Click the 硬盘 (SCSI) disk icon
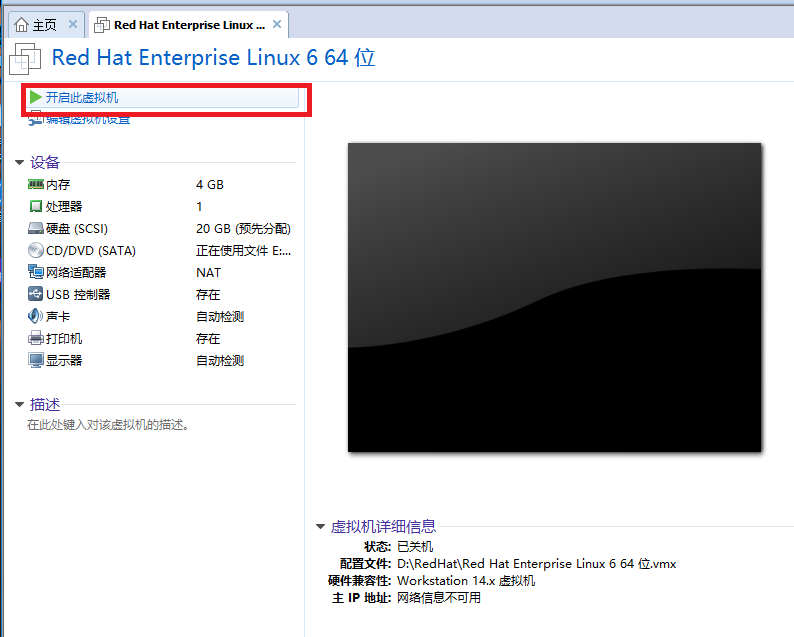This screenshot has height=637, width=794. tap(35, 228)
